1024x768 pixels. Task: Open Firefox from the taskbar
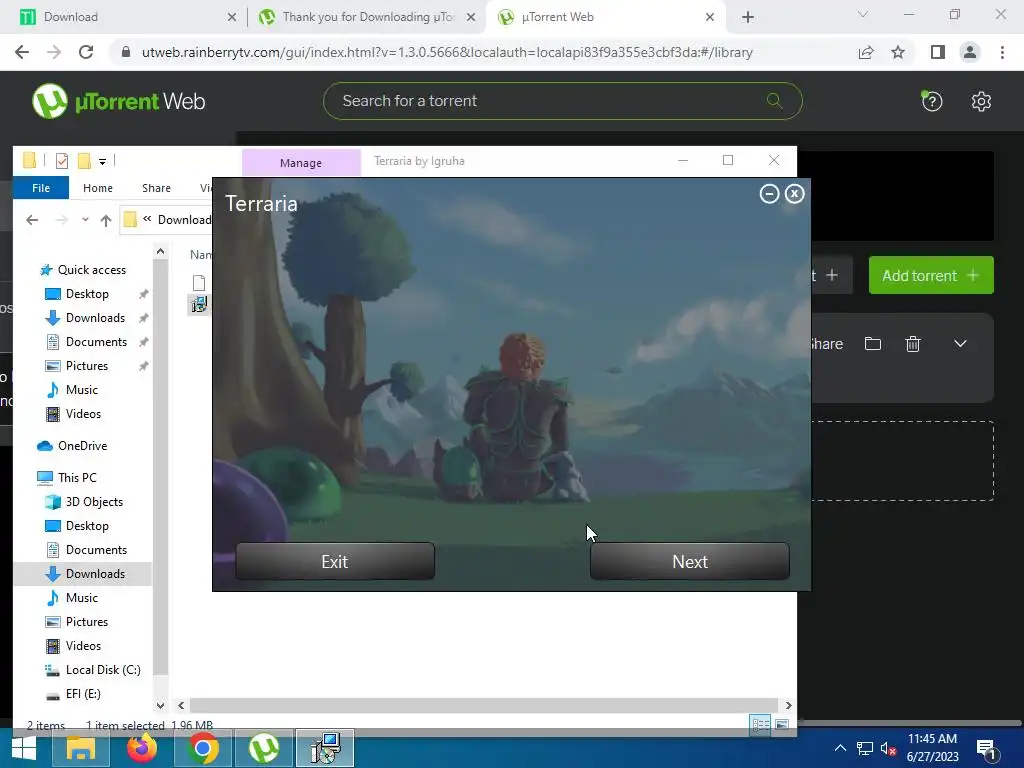pyautogui.click(x=142, y=748)
